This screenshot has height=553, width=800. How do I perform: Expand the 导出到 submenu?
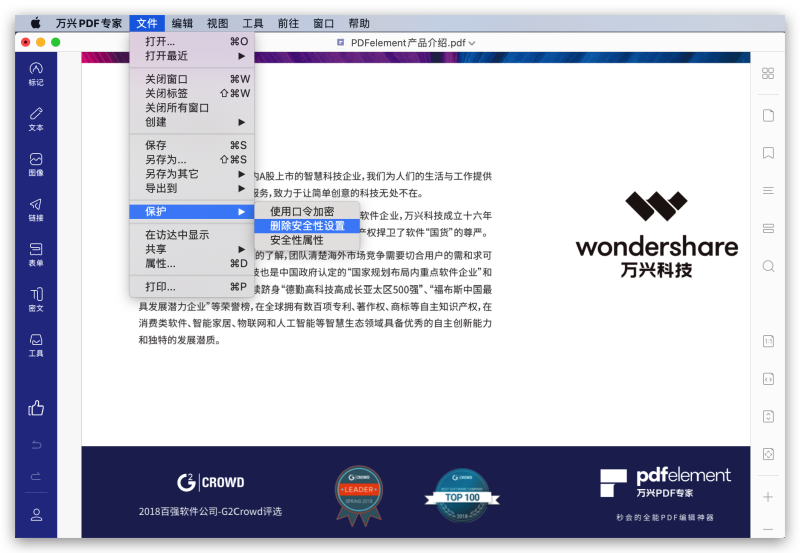point(192,188)
